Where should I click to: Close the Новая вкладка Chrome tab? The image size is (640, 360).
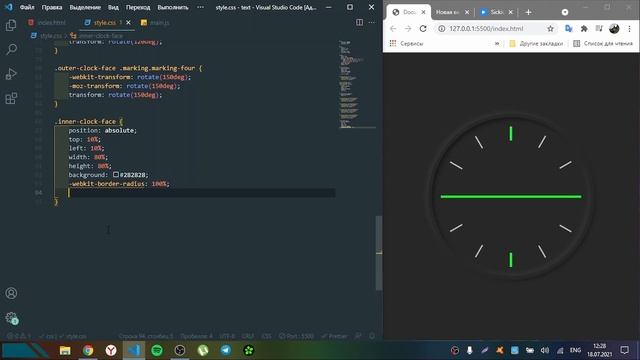[x=467, y=12]
